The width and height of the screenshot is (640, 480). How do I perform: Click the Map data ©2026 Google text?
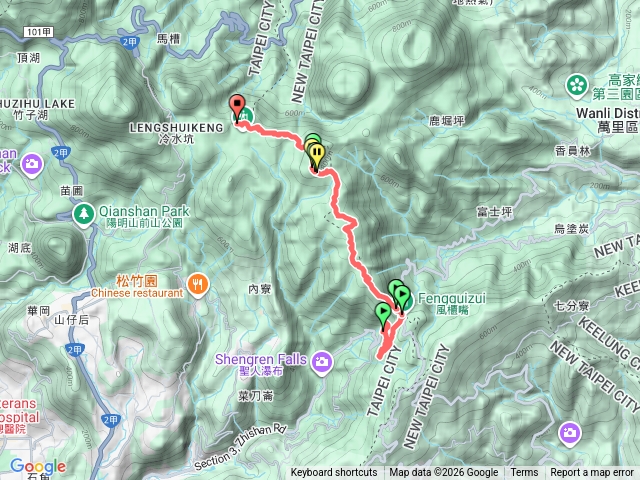443,473
